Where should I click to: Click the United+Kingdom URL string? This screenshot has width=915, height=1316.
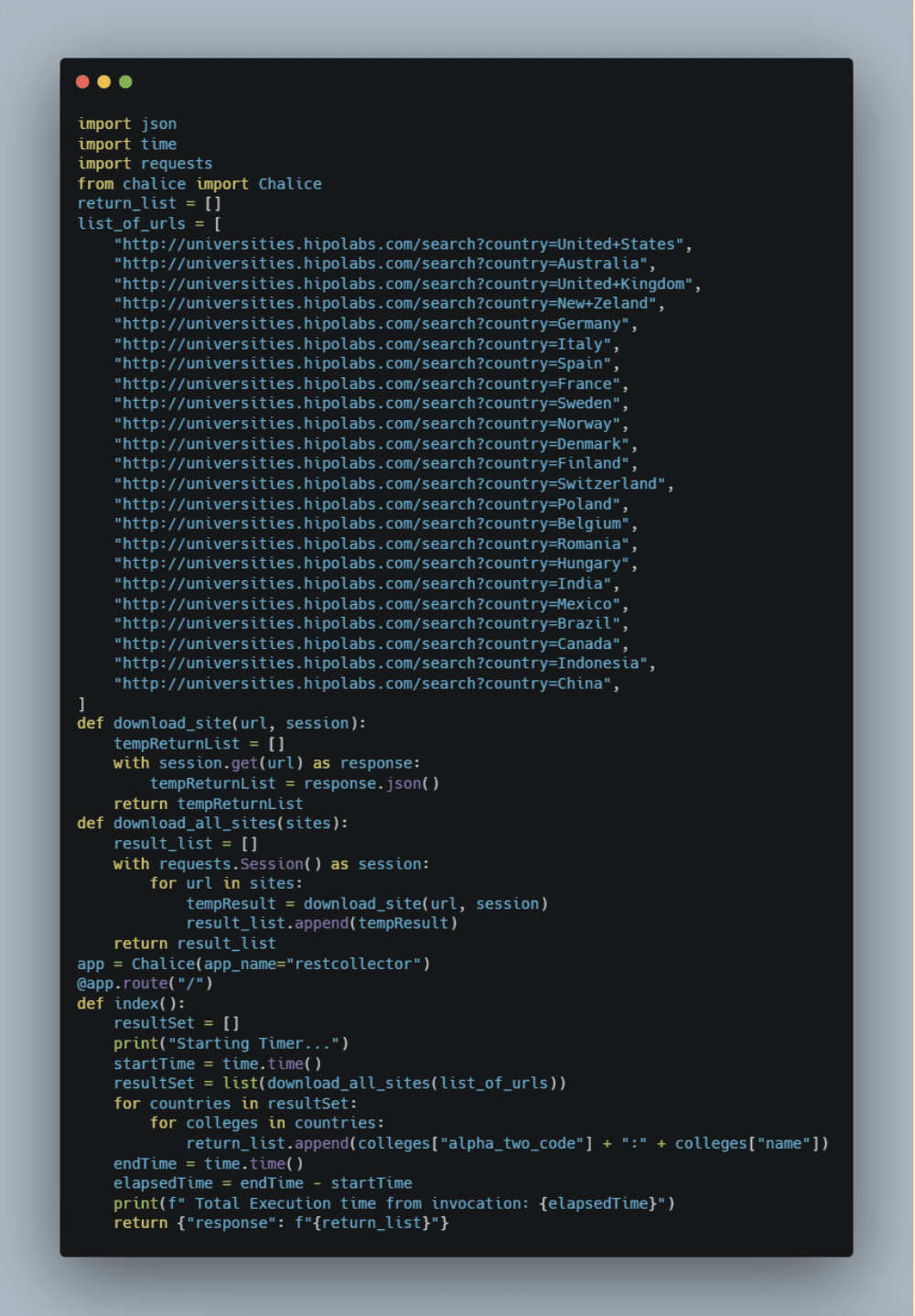(404, 284)
